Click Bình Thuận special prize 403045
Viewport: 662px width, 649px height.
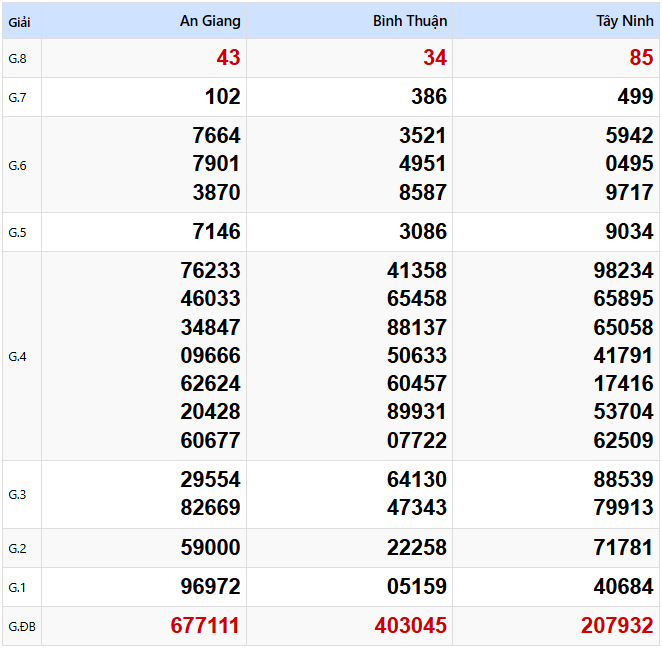pyautogui.click(x=411, y=625)
